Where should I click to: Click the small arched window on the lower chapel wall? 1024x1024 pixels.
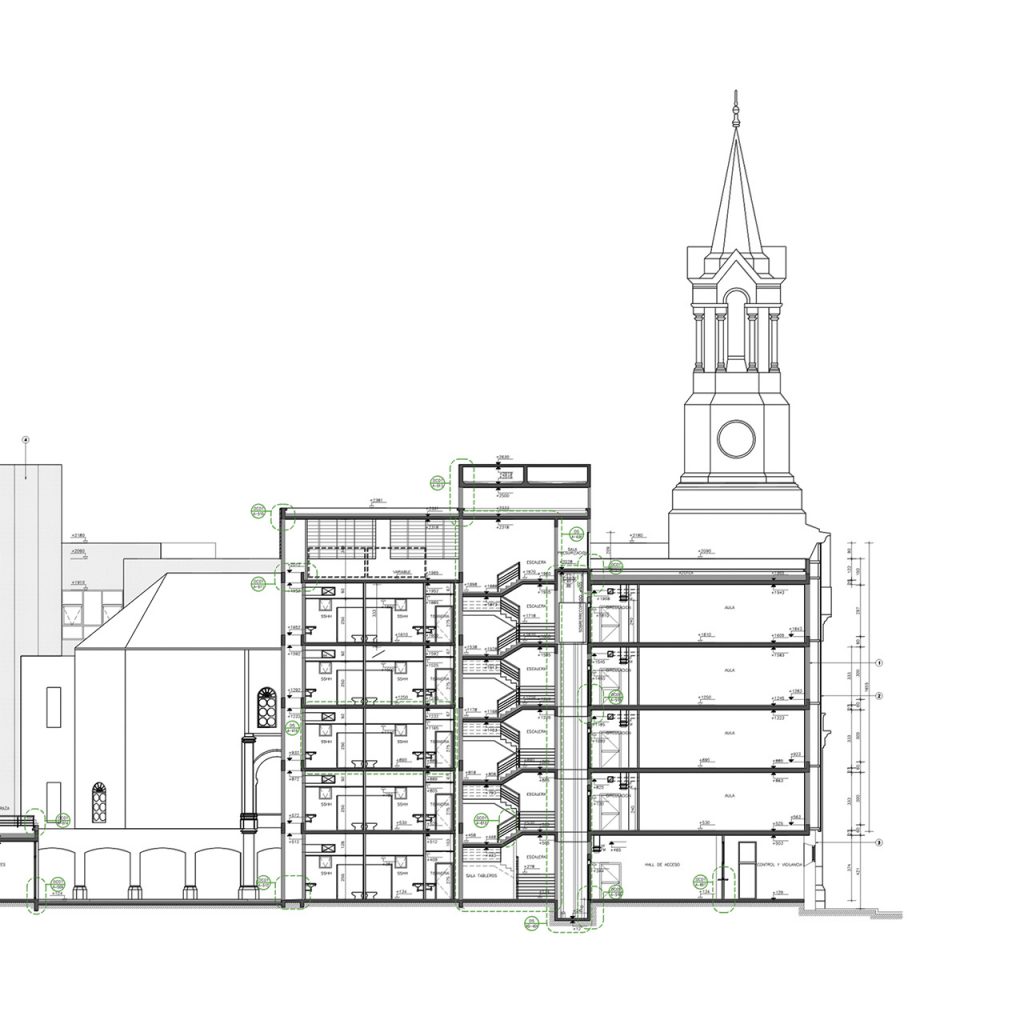coord(99,802)
